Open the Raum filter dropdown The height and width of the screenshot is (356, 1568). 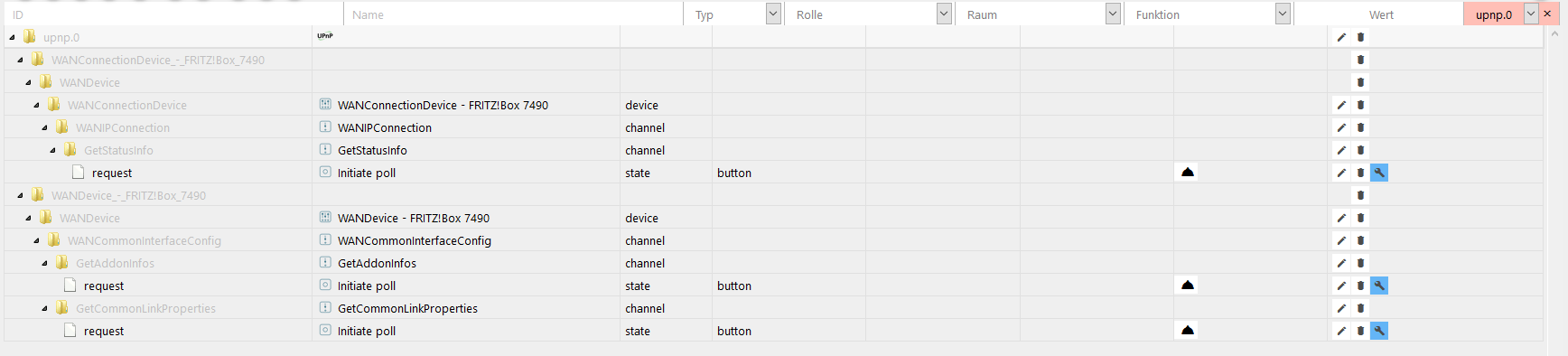click(1113, 14)
